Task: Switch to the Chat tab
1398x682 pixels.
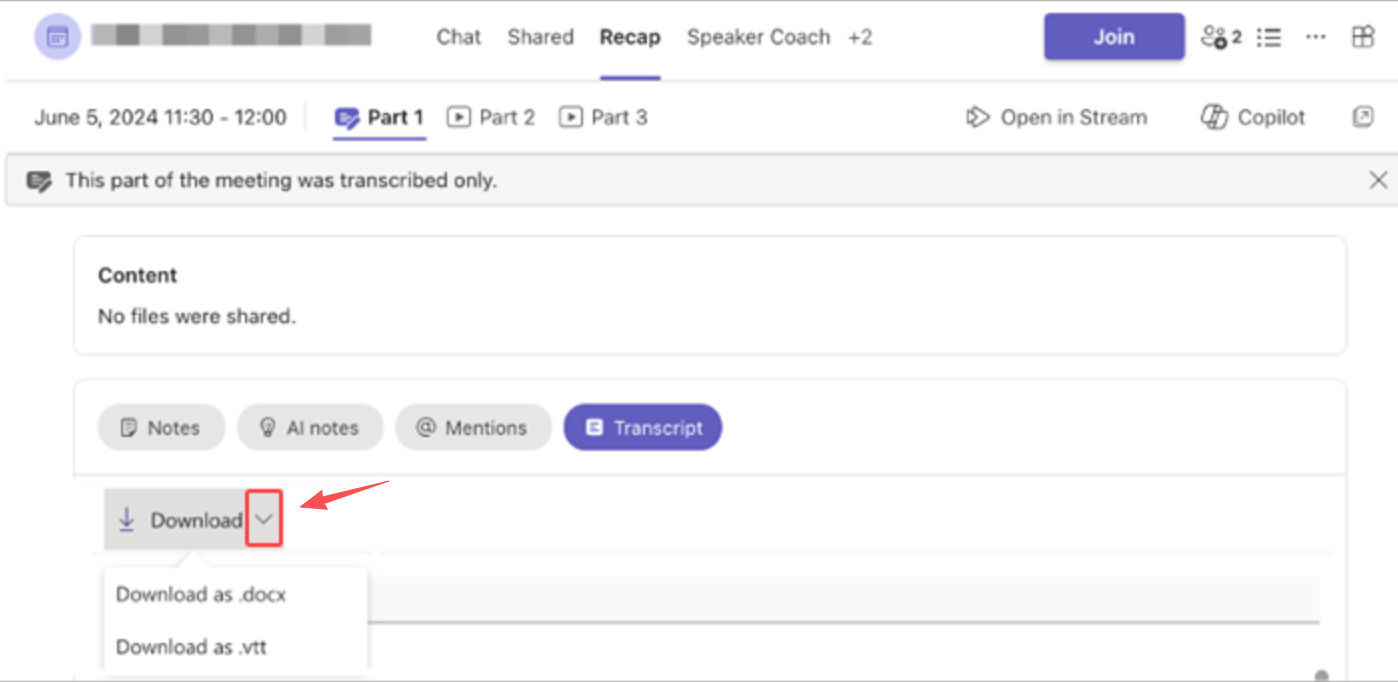Action: [x=458, y=37]
